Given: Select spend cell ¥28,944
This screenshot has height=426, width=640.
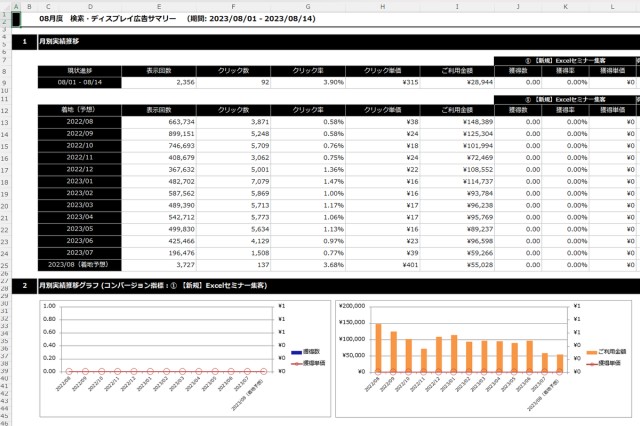Looking at the screenshot, I should click(x=457, y=82).
